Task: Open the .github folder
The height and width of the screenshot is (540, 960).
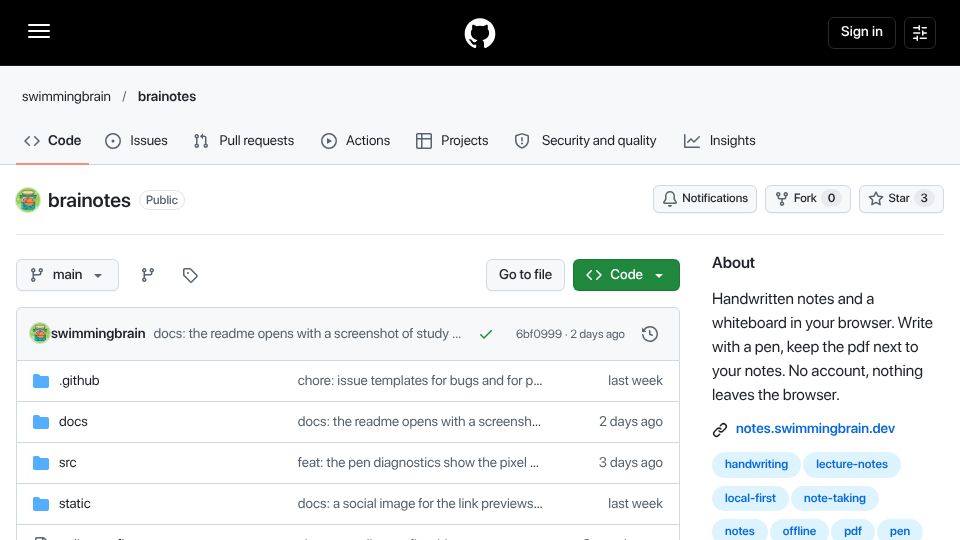Action: 79,381
